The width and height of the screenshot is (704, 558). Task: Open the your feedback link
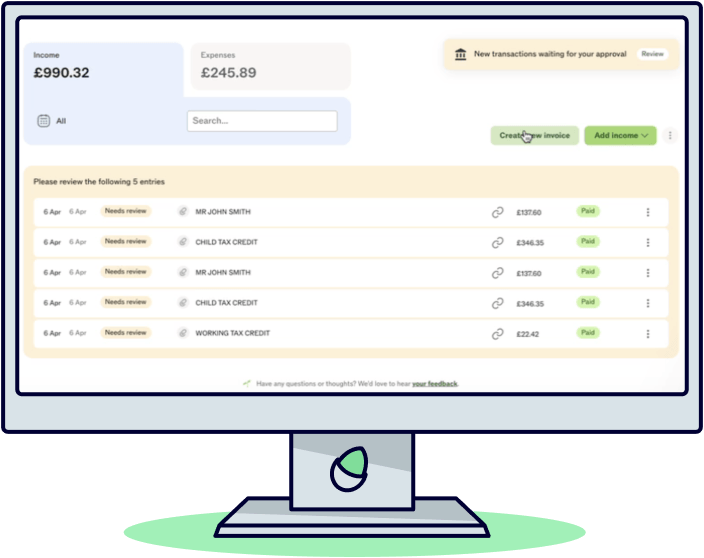point(435,384)
